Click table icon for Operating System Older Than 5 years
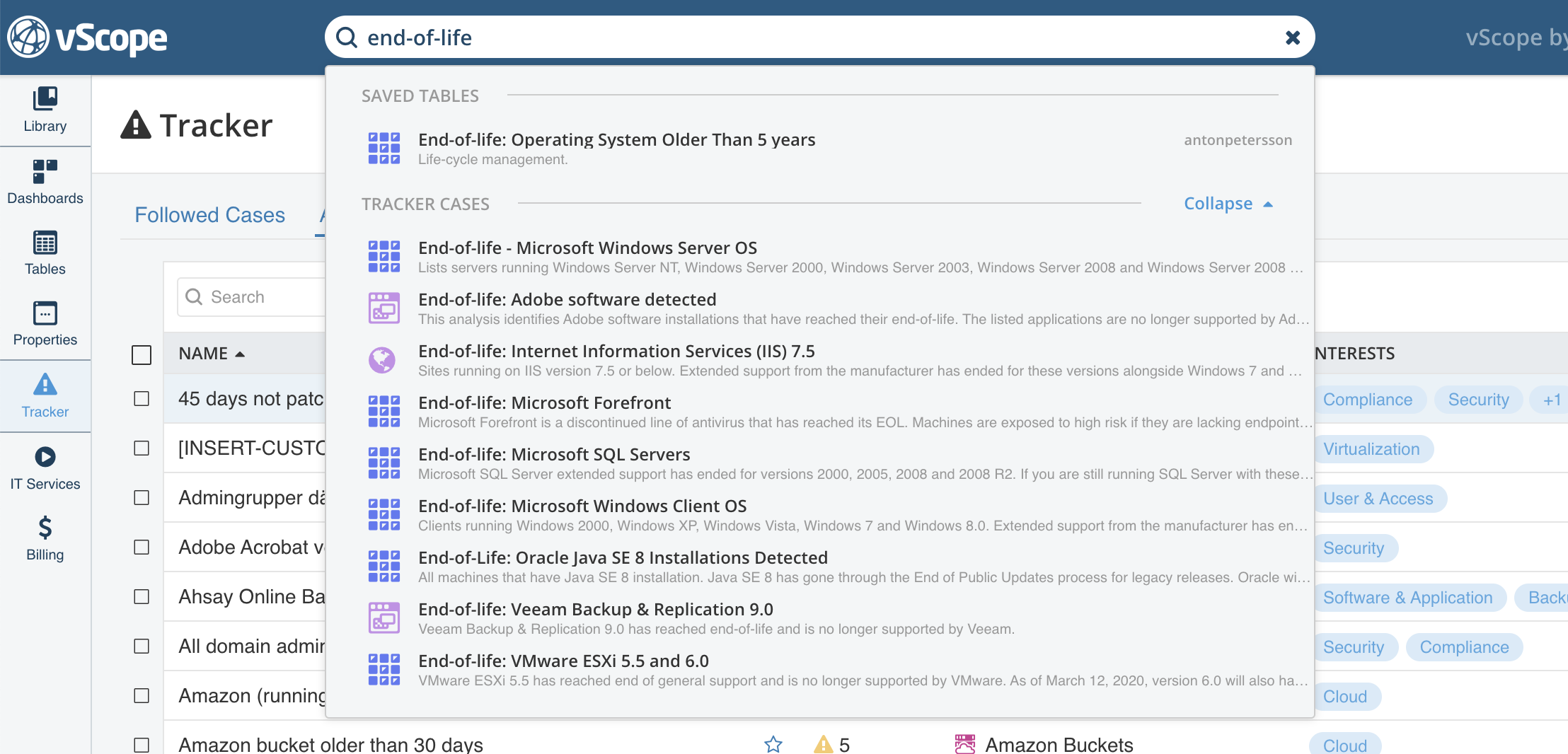Viewport: 1568px width, 754px height. coord(384,149)
